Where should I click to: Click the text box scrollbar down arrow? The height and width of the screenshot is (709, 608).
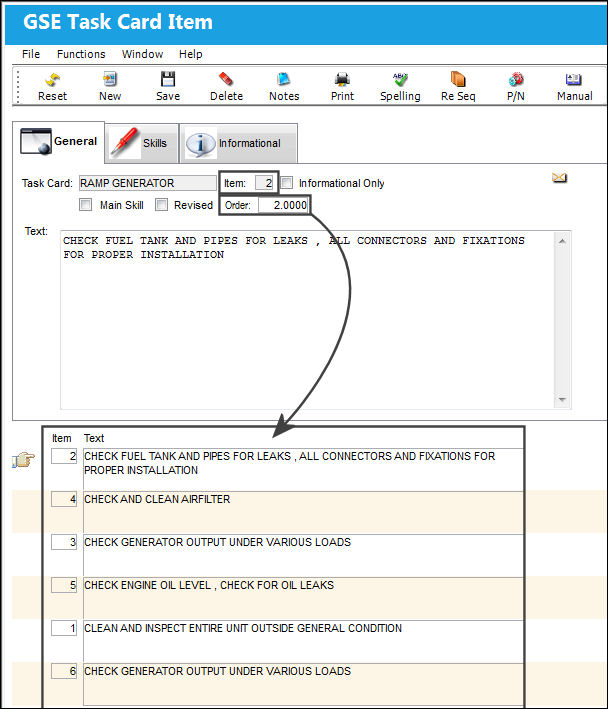point(562,400)
